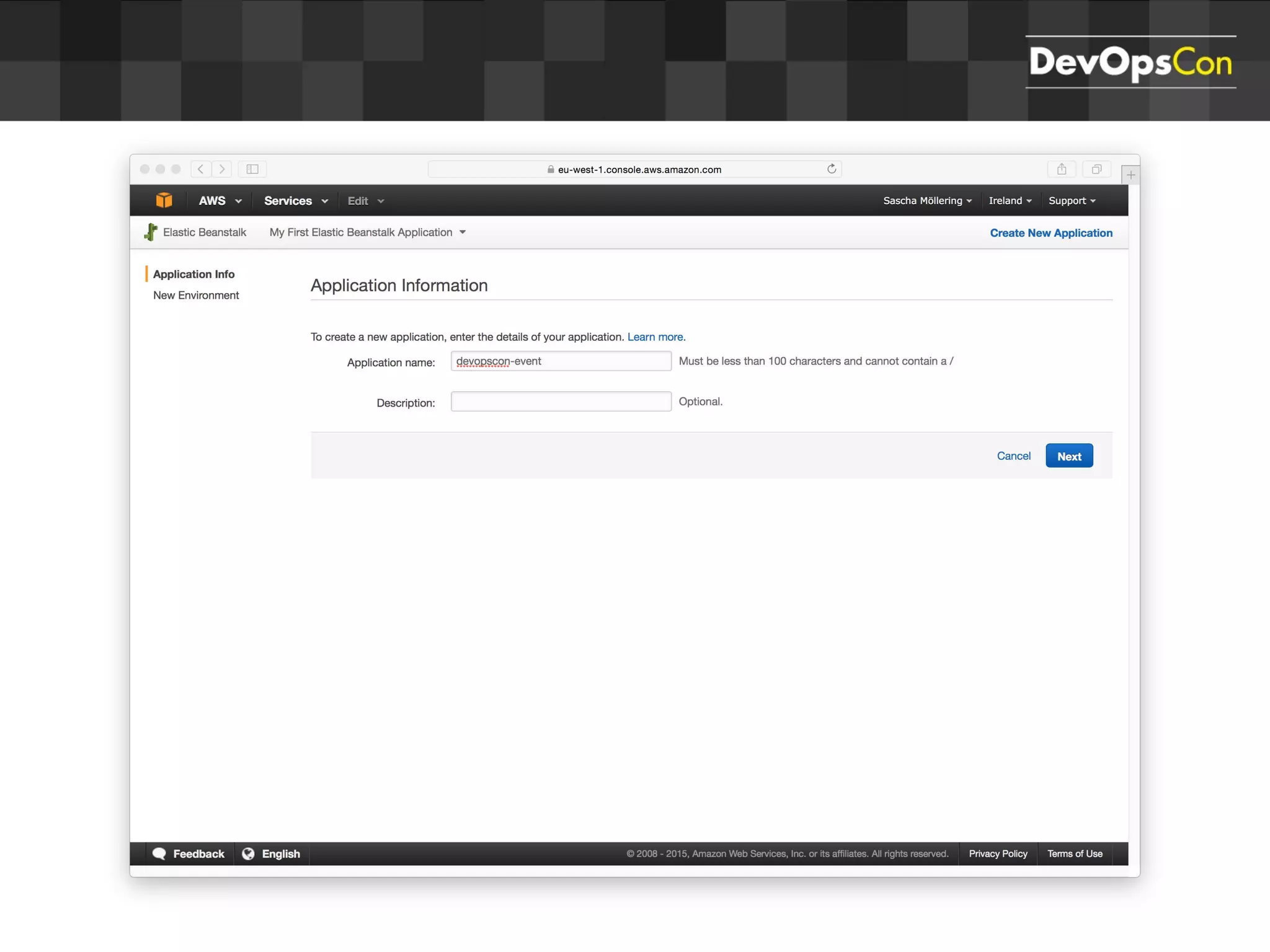Go back with the browser arrow

[200, 169]
